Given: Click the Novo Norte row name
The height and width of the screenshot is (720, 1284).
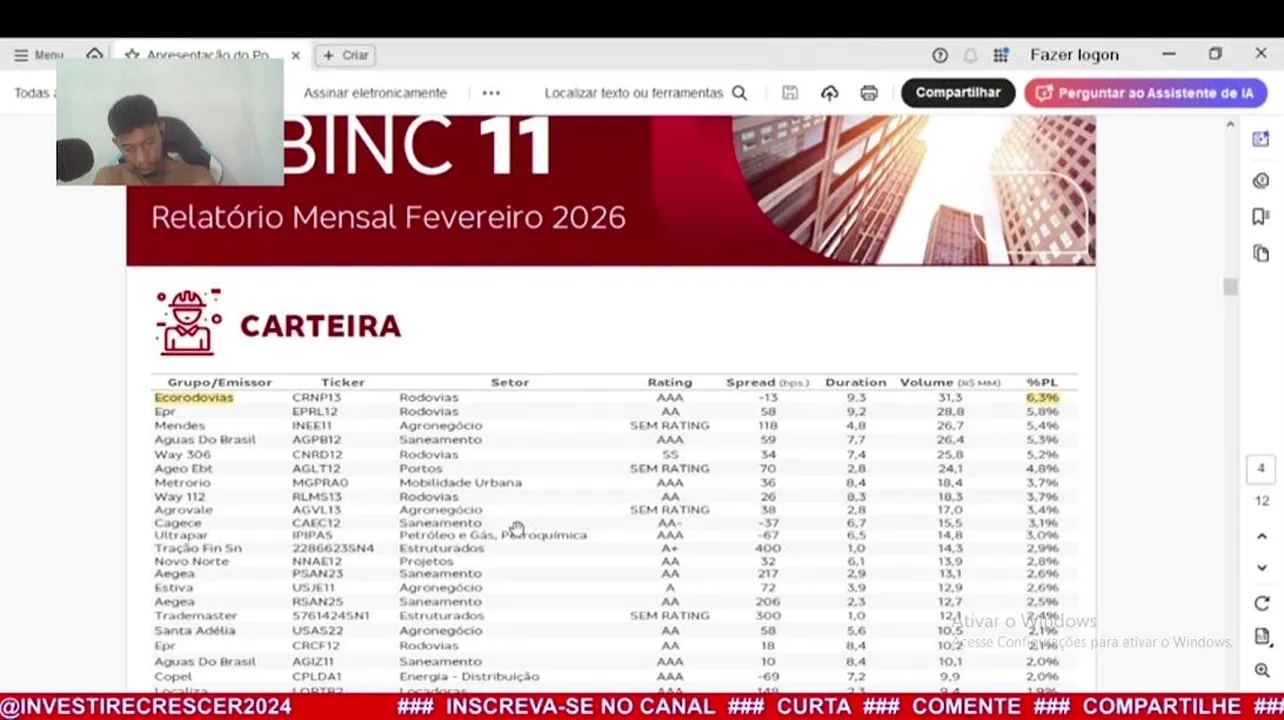Looking at the screenshot, I should (x=191, y=562).
